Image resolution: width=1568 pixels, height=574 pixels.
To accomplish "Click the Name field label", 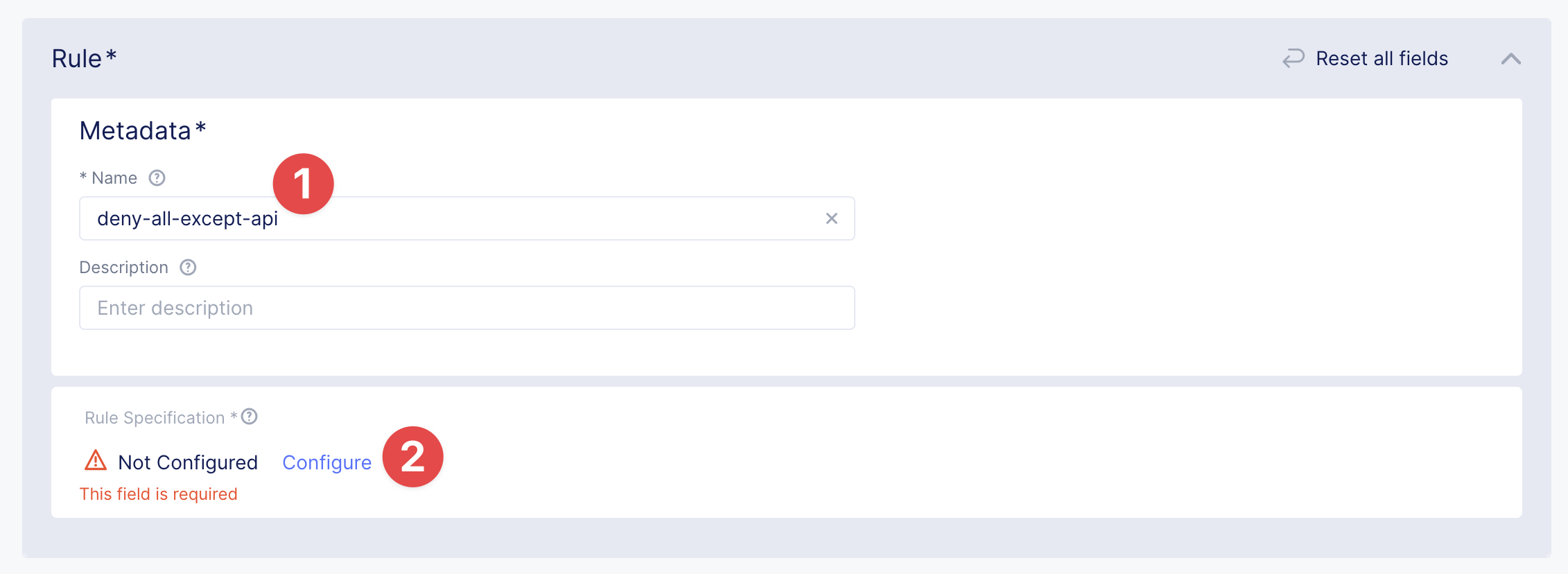I will point(114,178).
